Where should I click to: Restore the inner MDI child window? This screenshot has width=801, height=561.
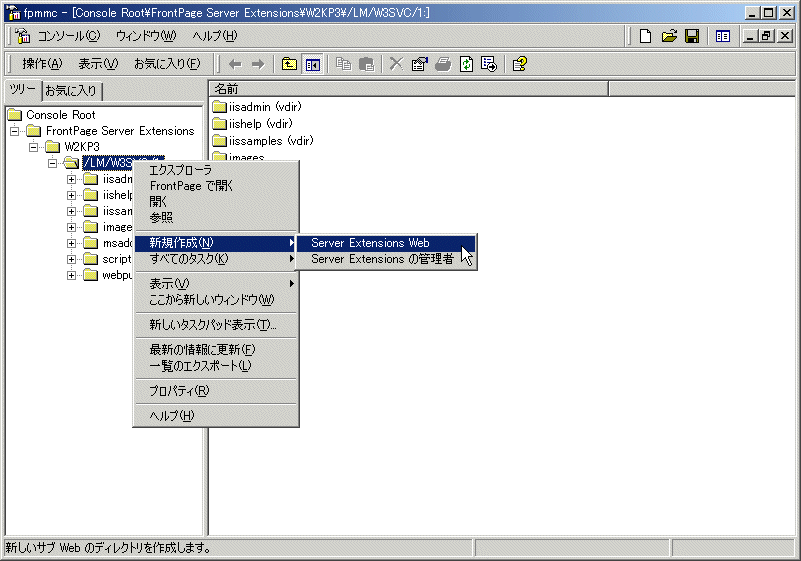coord(766,36)
